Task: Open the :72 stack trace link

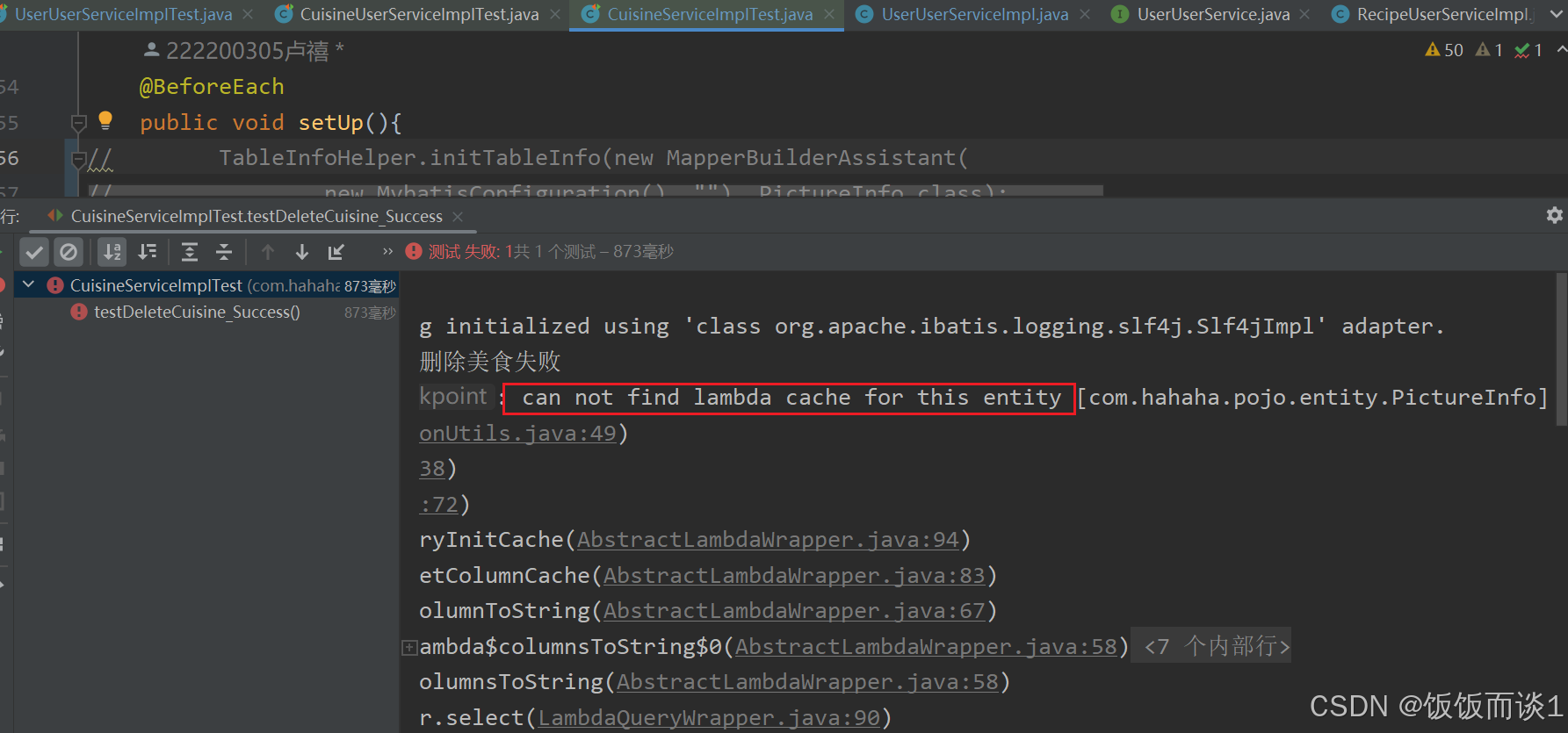Action: point(438,505)
